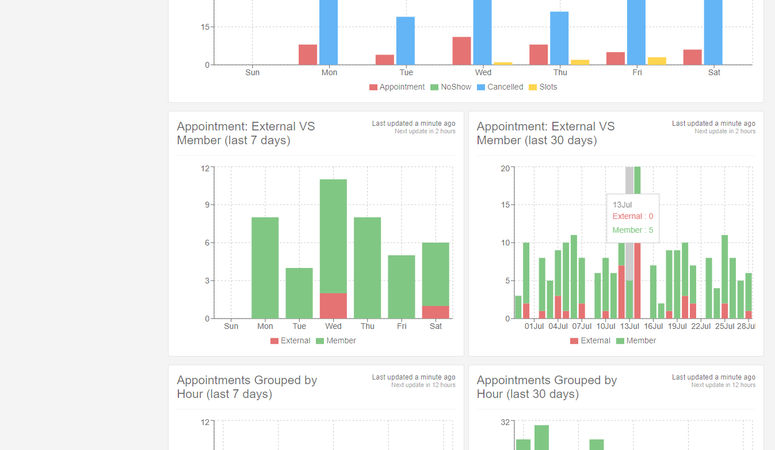The height and width of the screenshot is (450, 775).
Task: Toggle External legend in 7 days chart
Action: coord(290,341)
